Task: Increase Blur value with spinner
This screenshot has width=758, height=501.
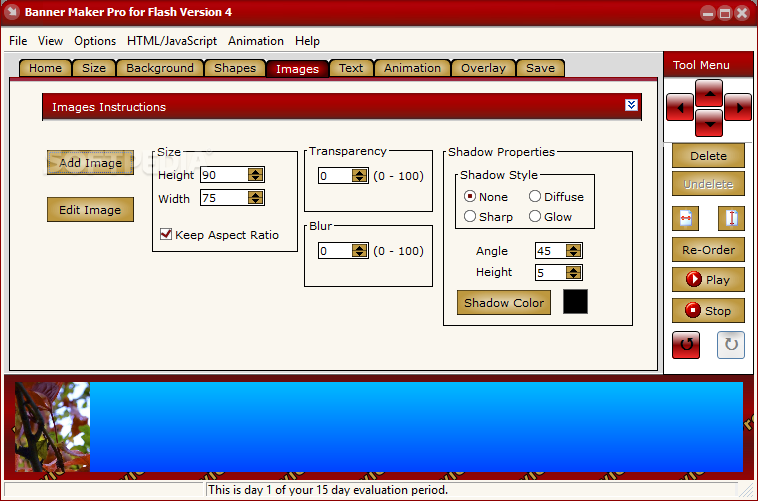Action: 359,247
